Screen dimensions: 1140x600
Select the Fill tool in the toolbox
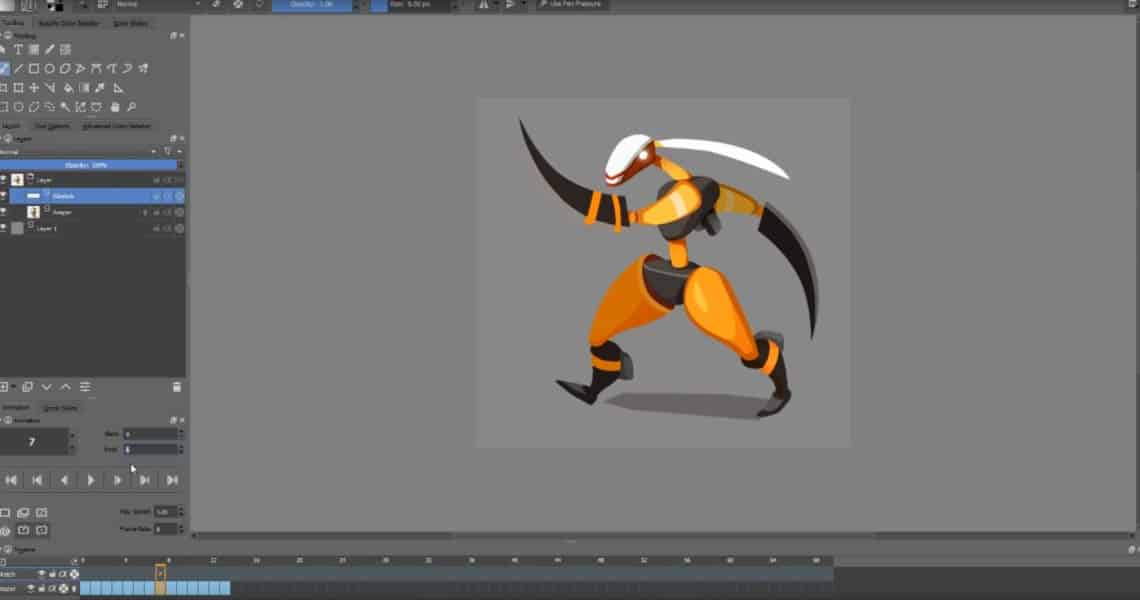pyautogui.click(x=67, y=87)
